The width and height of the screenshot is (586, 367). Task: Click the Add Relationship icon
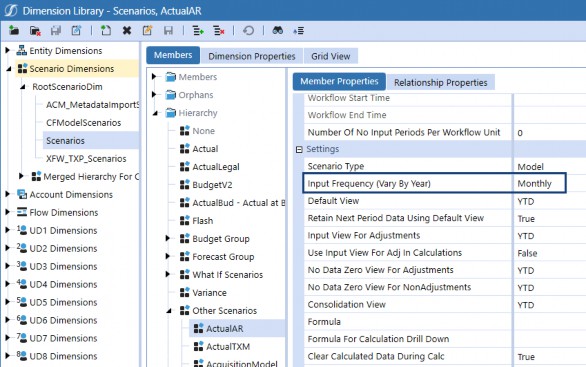[198, 30]
